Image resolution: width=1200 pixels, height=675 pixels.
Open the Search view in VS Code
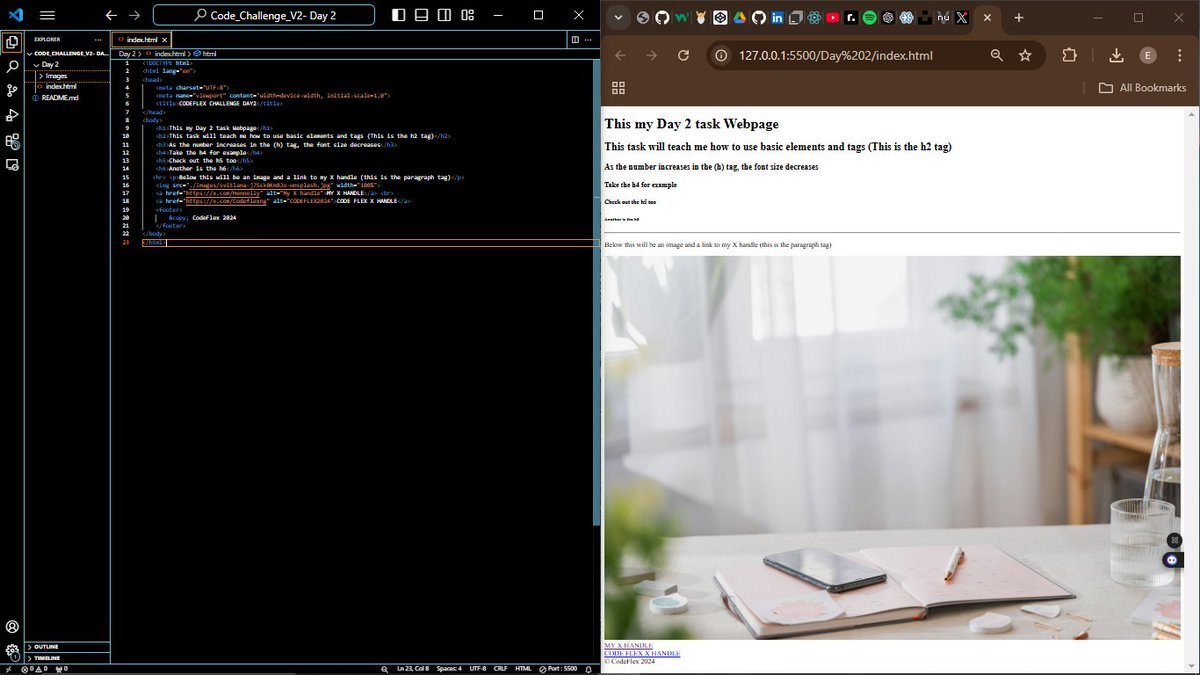point(12,66)
